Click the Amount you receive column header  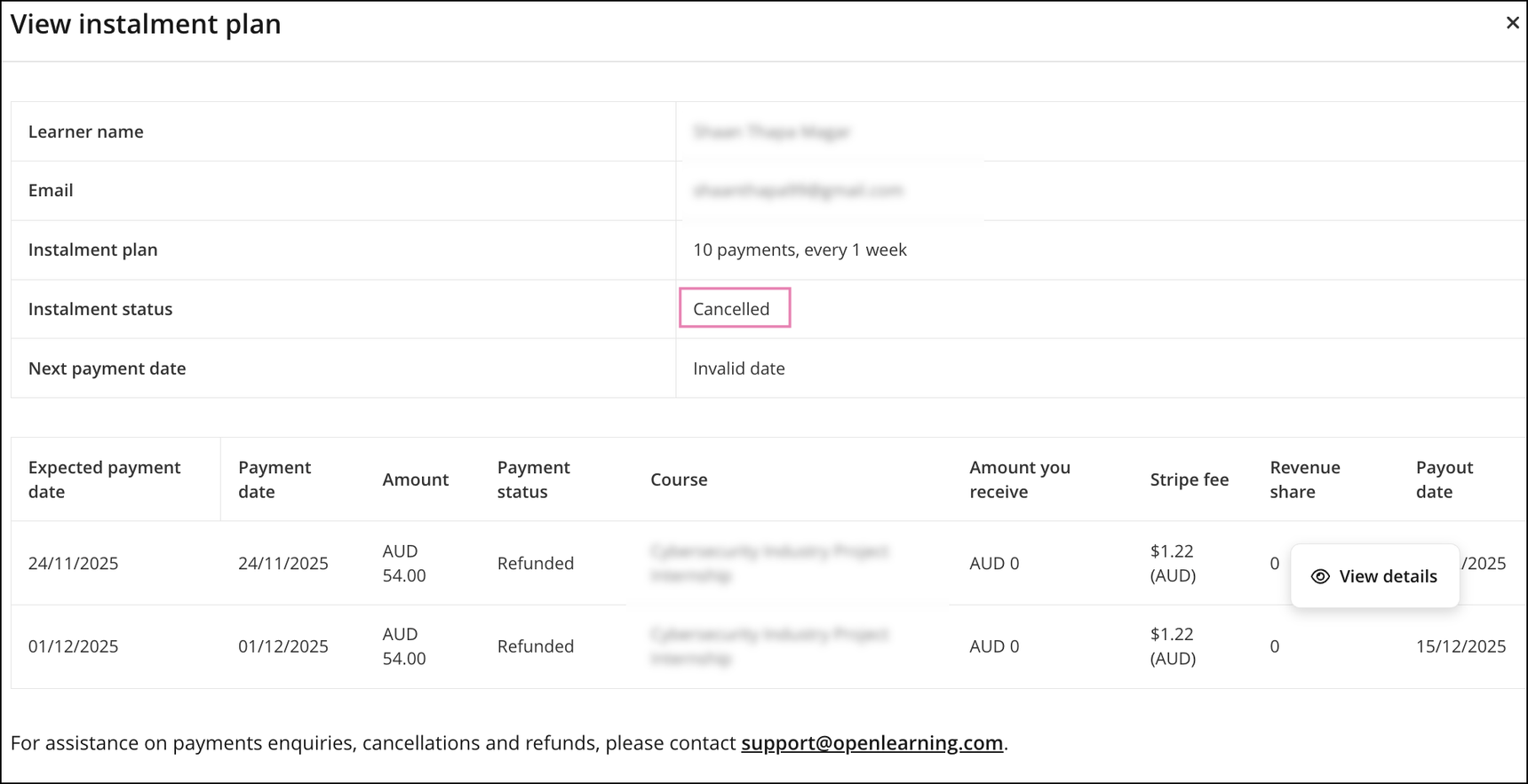(1019, 479)
